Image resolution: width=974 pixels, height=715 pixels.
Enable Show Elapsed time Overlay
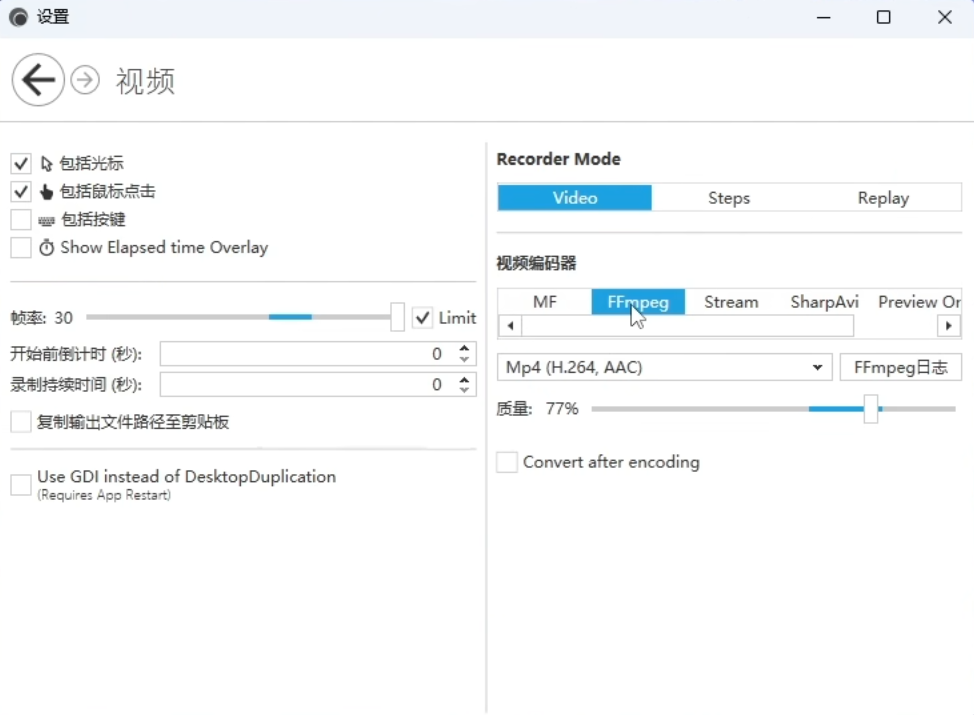pyautogui.click(x=21, y=247)
